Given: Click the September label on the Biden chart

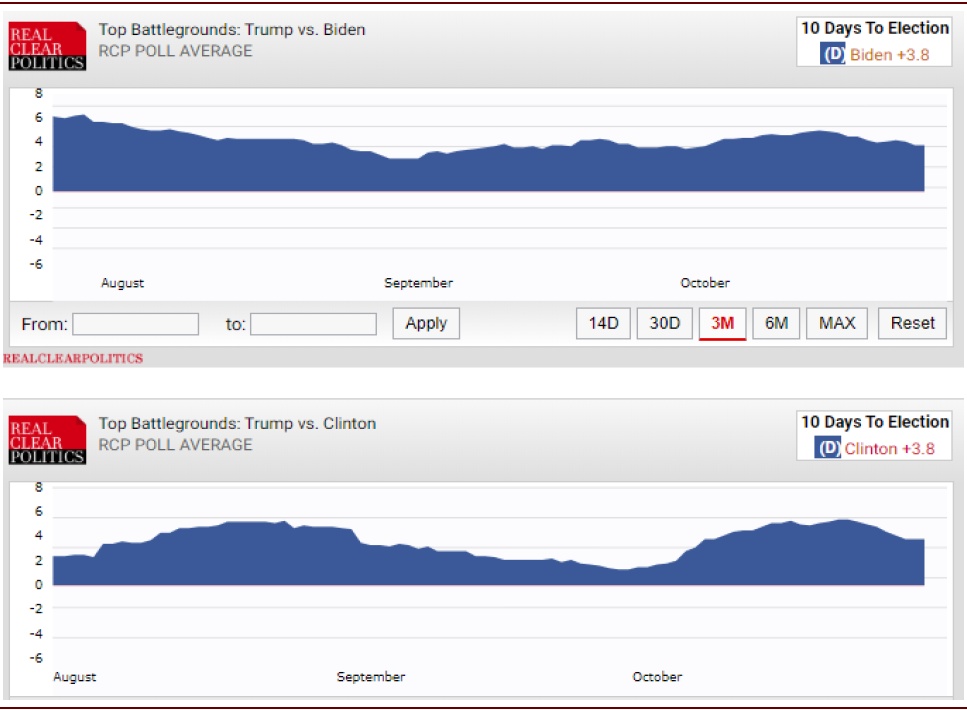Looking at the screenshot, I should [x=418, y=283].
